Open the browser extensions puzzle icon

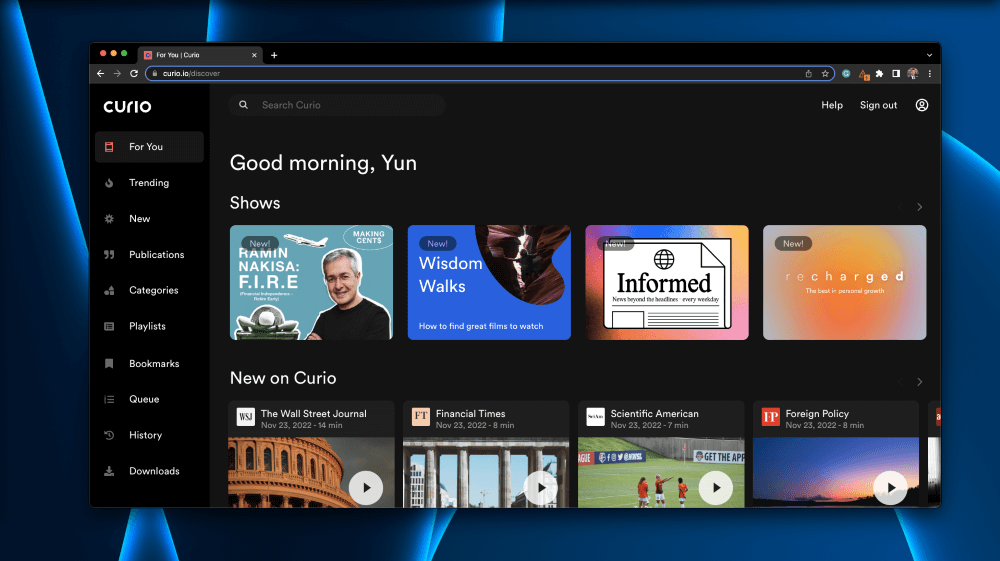click(x=879, y=73)
